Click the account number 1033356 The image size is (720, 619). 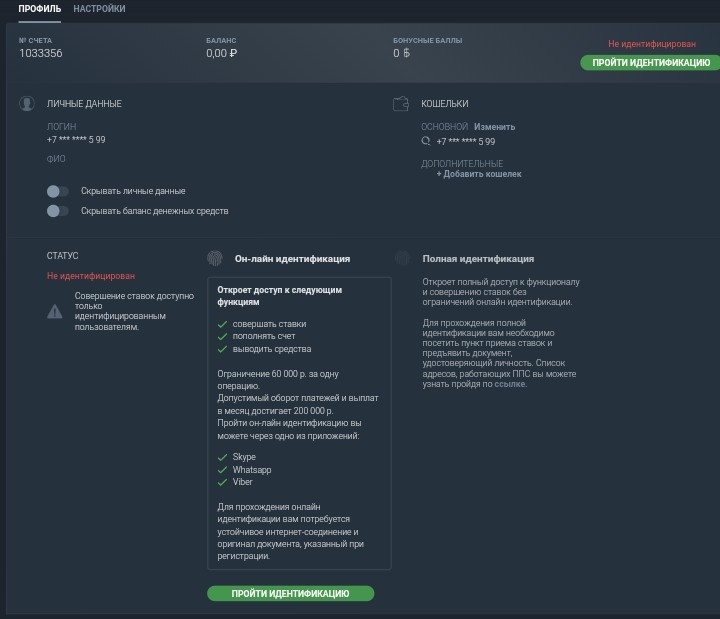[41, 54]
